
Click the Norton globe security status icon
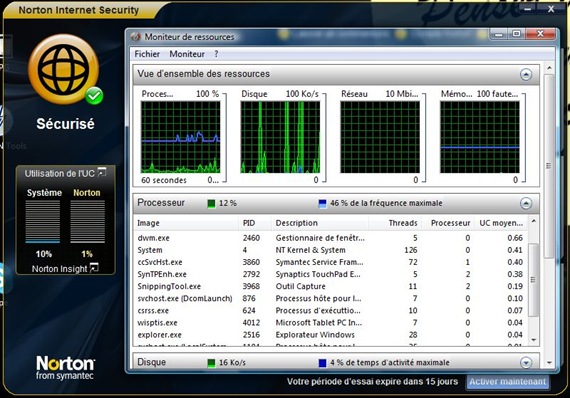click(64, 69)
